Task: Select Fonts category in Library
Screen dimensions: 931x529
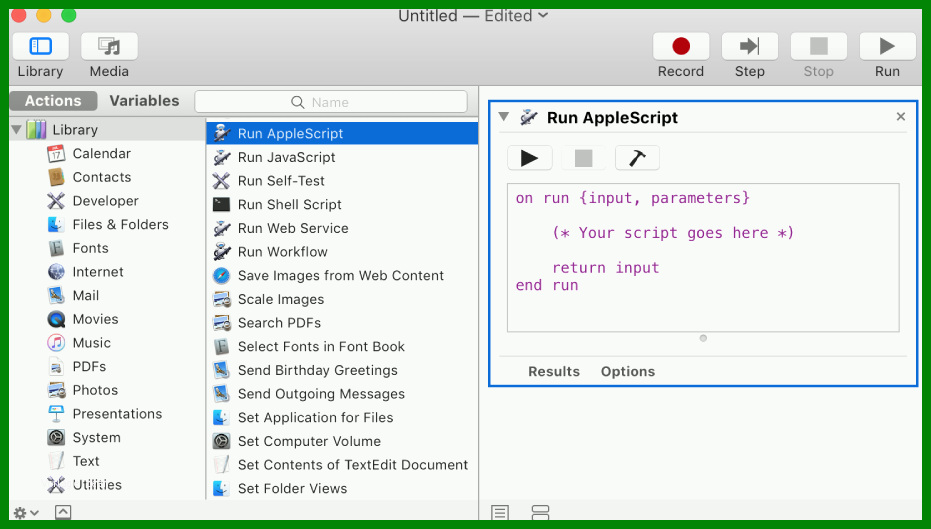Action: tap(90, 248)
